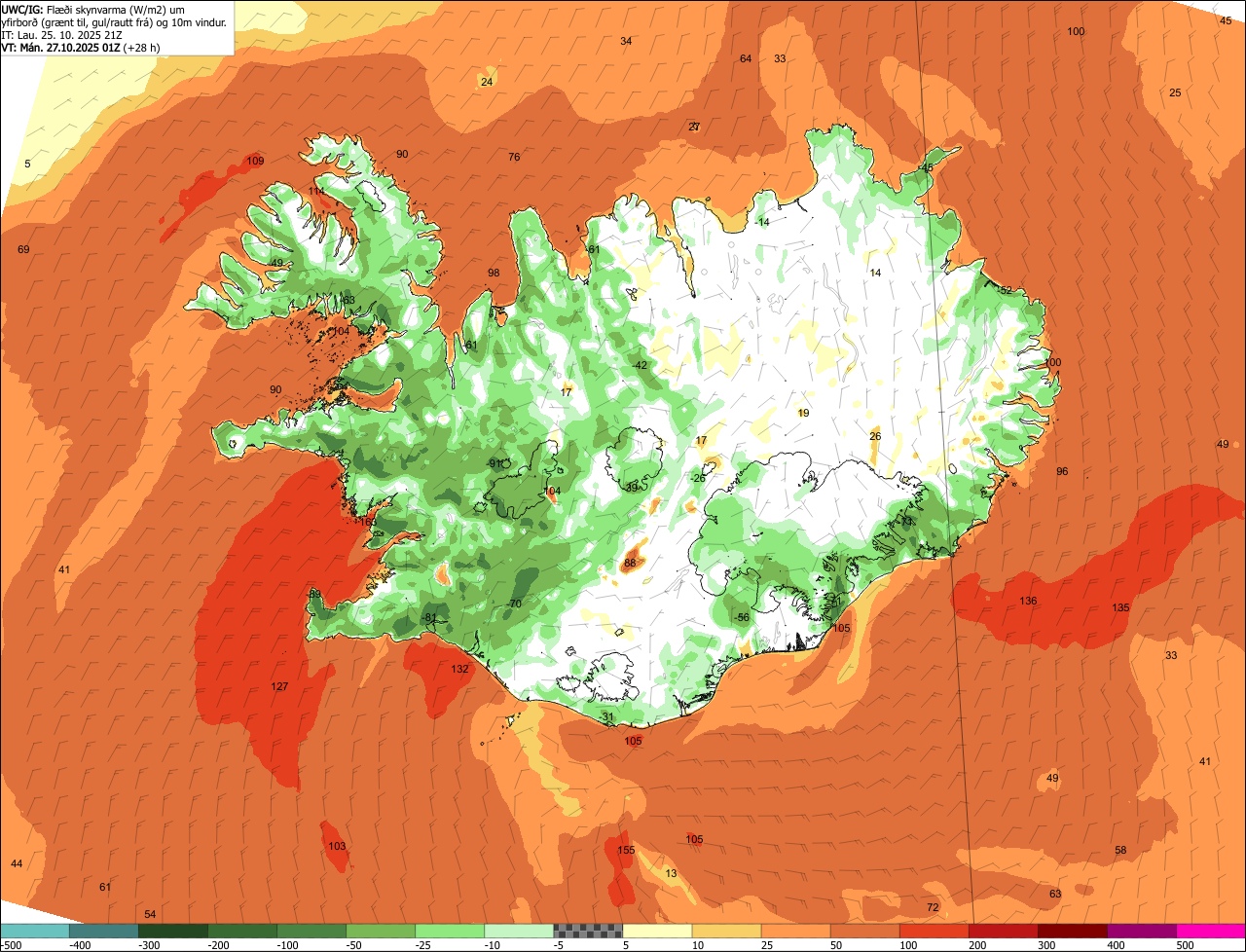
Task: Click the map value '24' on the northern yellow patch
Action: tap(487, 82)
